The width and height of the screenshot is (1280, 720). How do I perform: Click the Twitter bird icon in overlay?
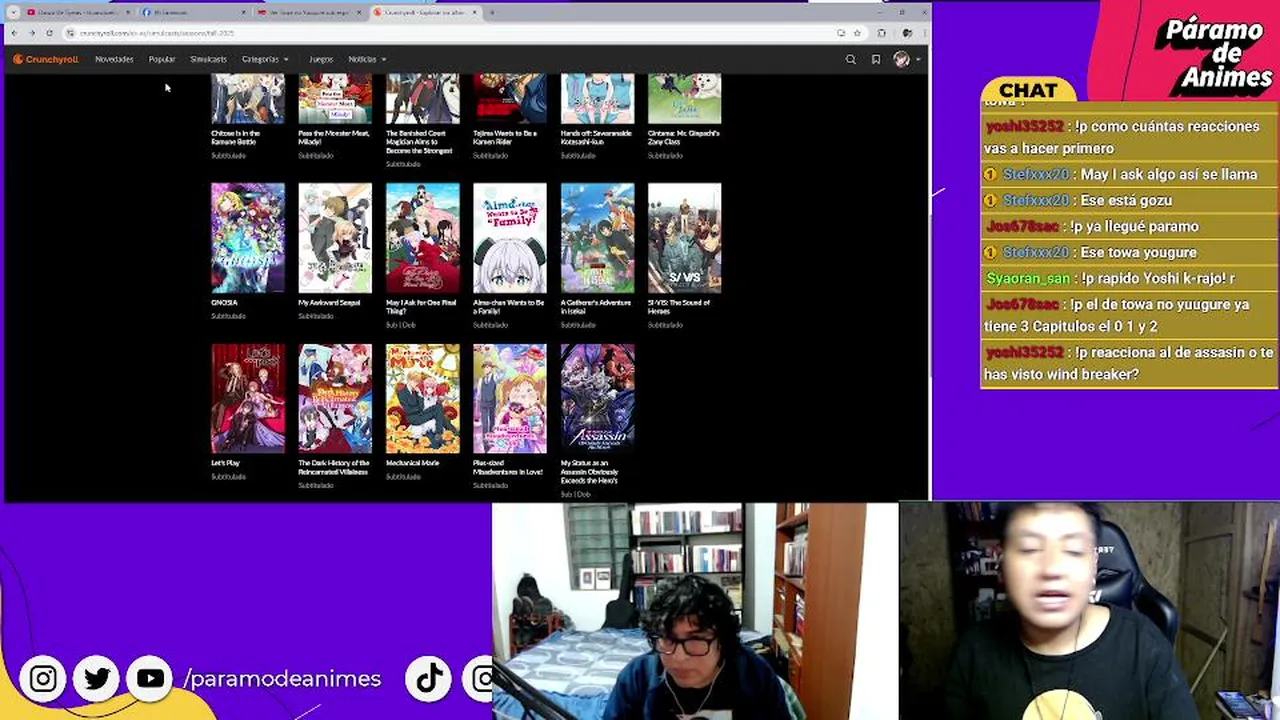(97, 679)
